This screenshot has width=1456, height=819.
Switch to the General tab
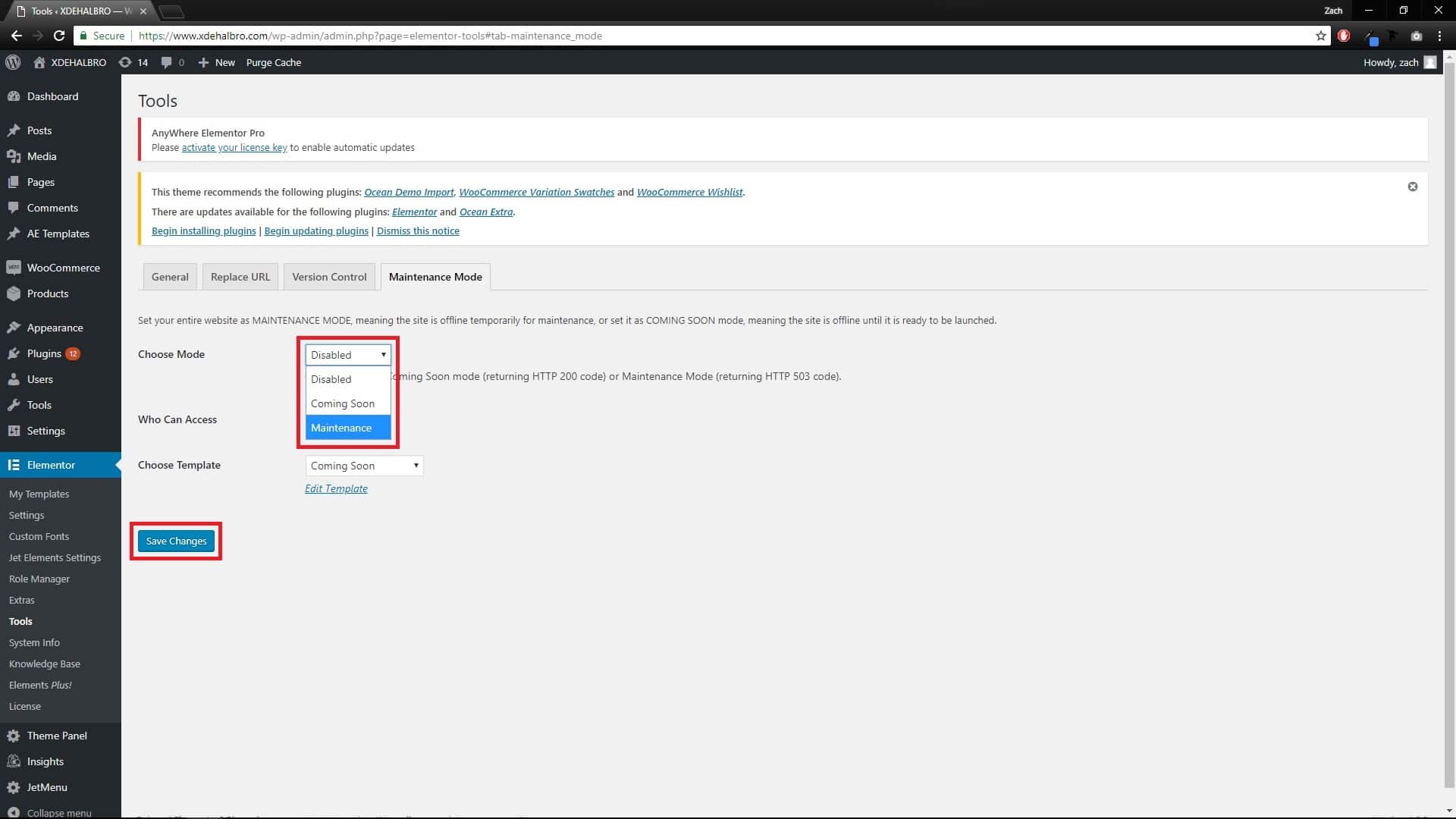click(170, 277)
